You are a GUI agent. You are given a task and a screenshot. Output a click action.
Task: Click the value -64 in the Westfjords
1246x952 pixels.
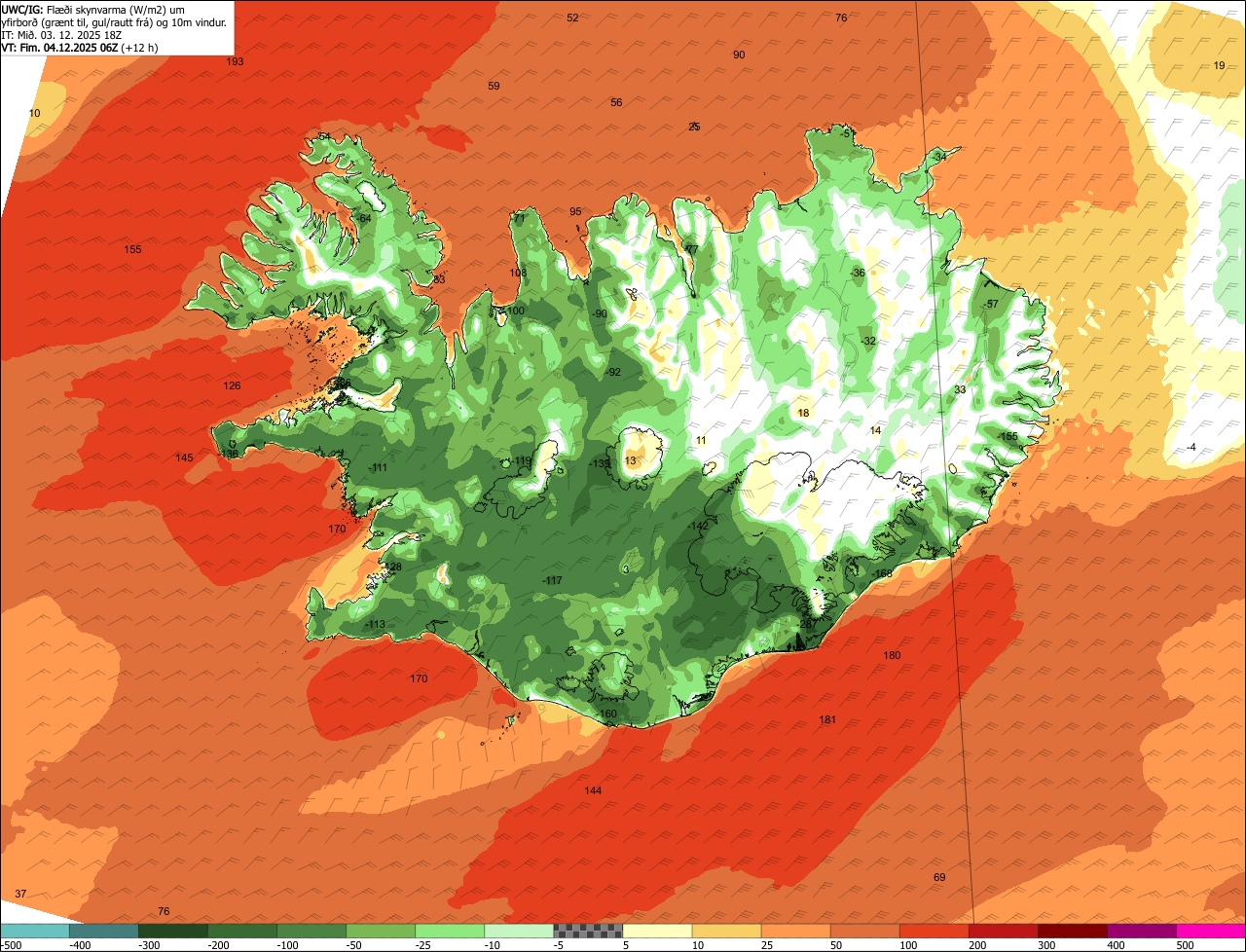point(364,218)
